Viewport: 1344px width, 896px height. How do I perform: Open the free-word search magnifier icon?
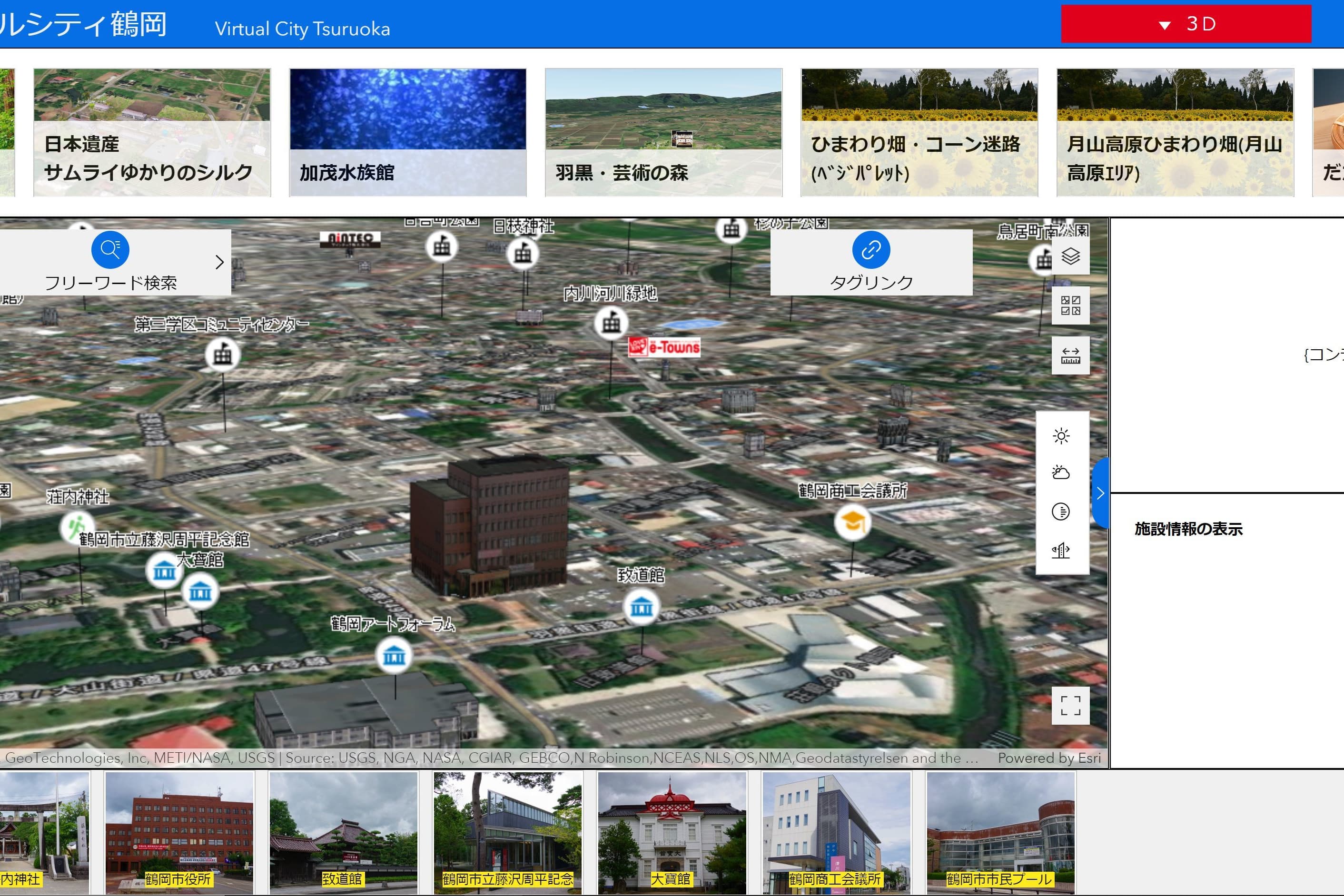pyautogui.click(x=110, y=250)
